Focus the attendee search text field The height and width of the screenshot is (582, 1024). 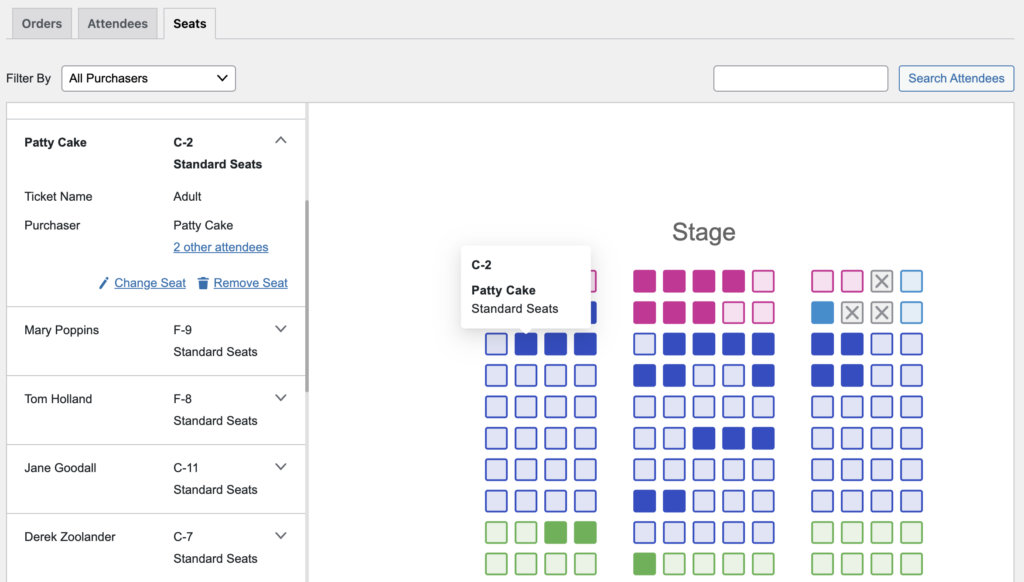(800, 78)
